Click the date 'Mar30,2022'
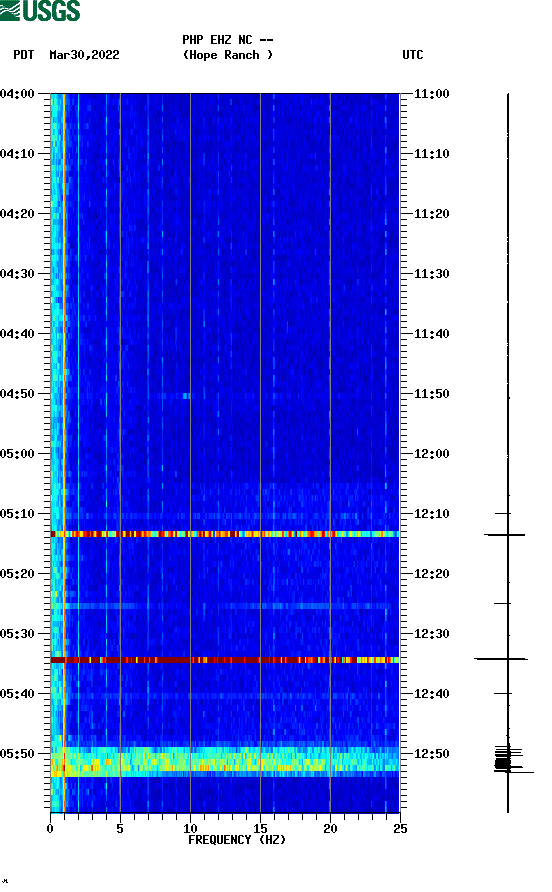The image size is (552, 892). pyautogui.click(x=84, y=55)
